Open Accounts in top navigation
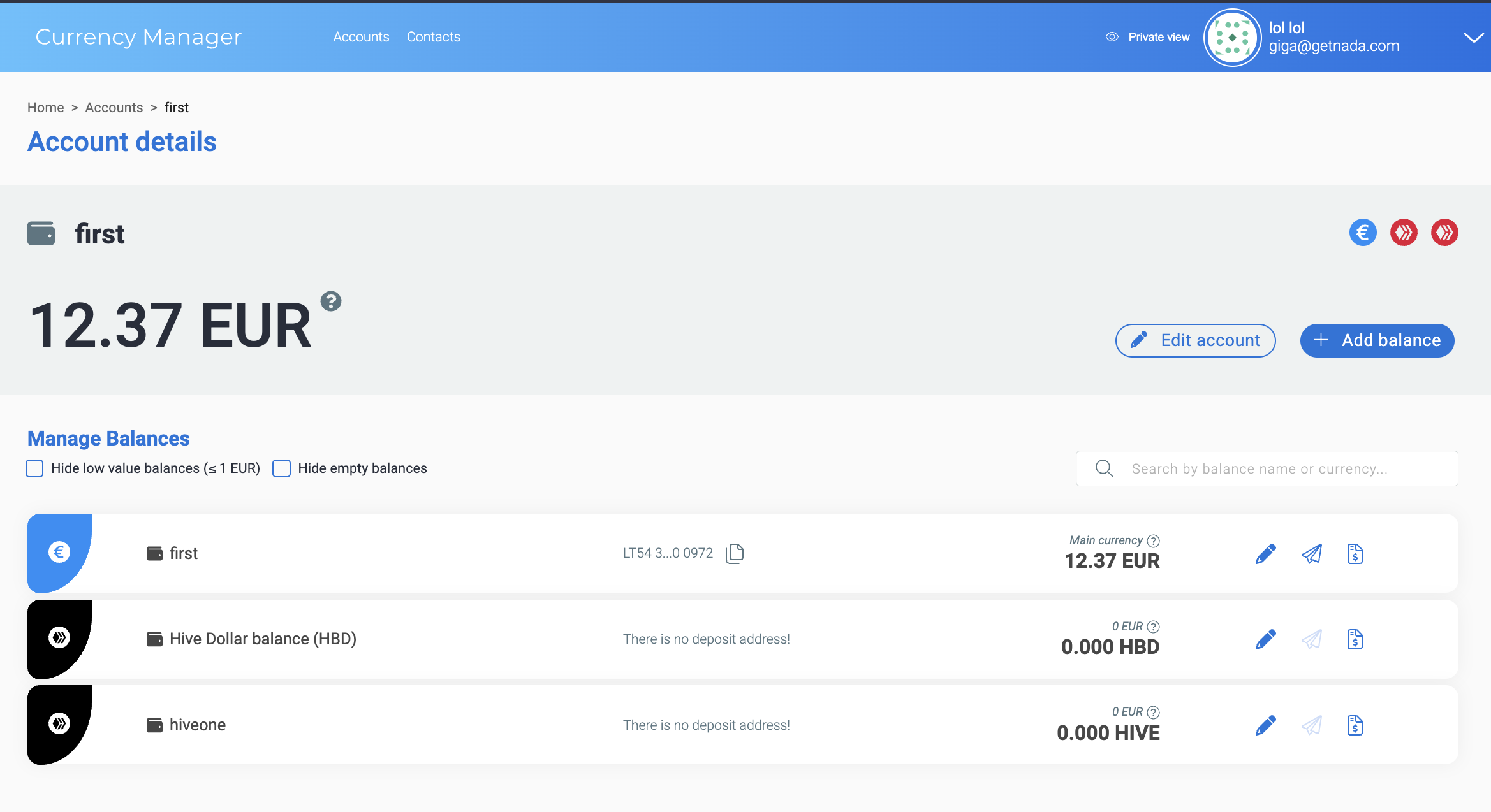This screenshot has height=812, width=1491. pos(361,37)
